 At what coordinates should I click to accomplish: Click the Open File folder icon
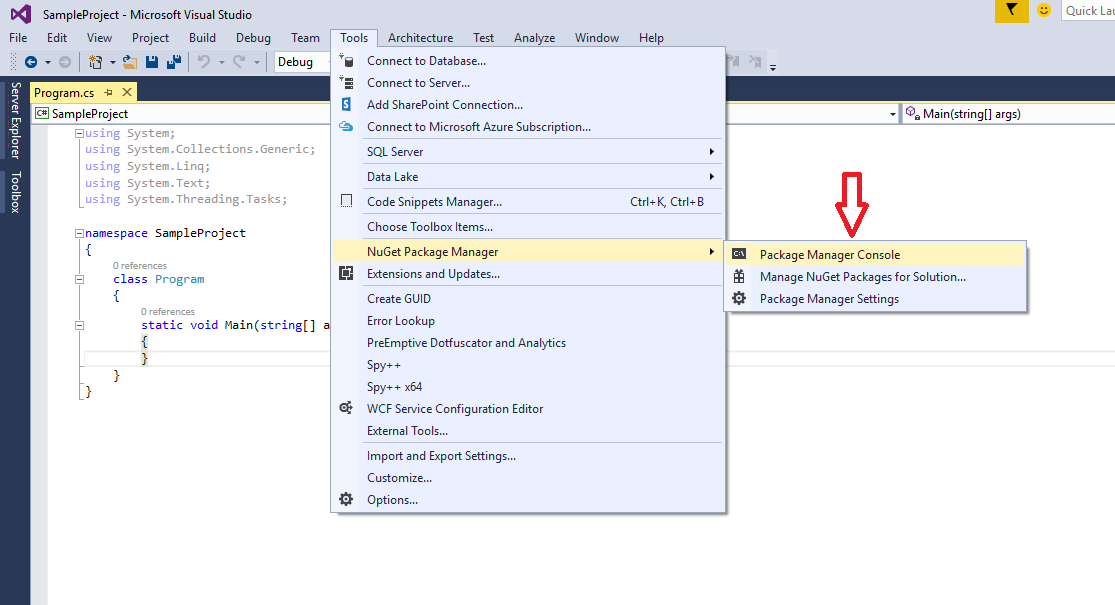[129, 63]
